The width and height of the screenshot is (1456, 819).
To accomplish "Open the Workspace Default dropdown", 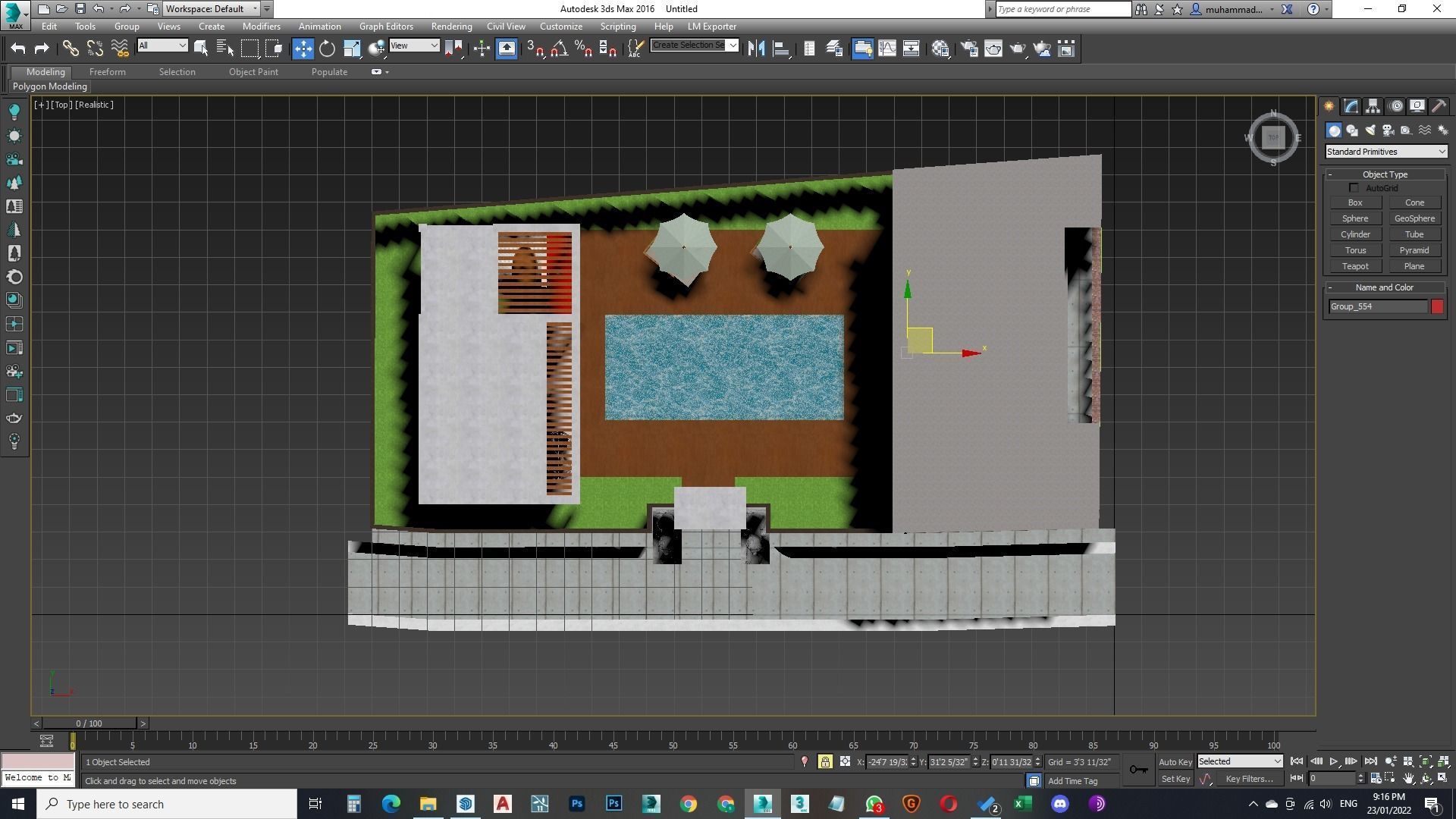I will tap(212, 9).
